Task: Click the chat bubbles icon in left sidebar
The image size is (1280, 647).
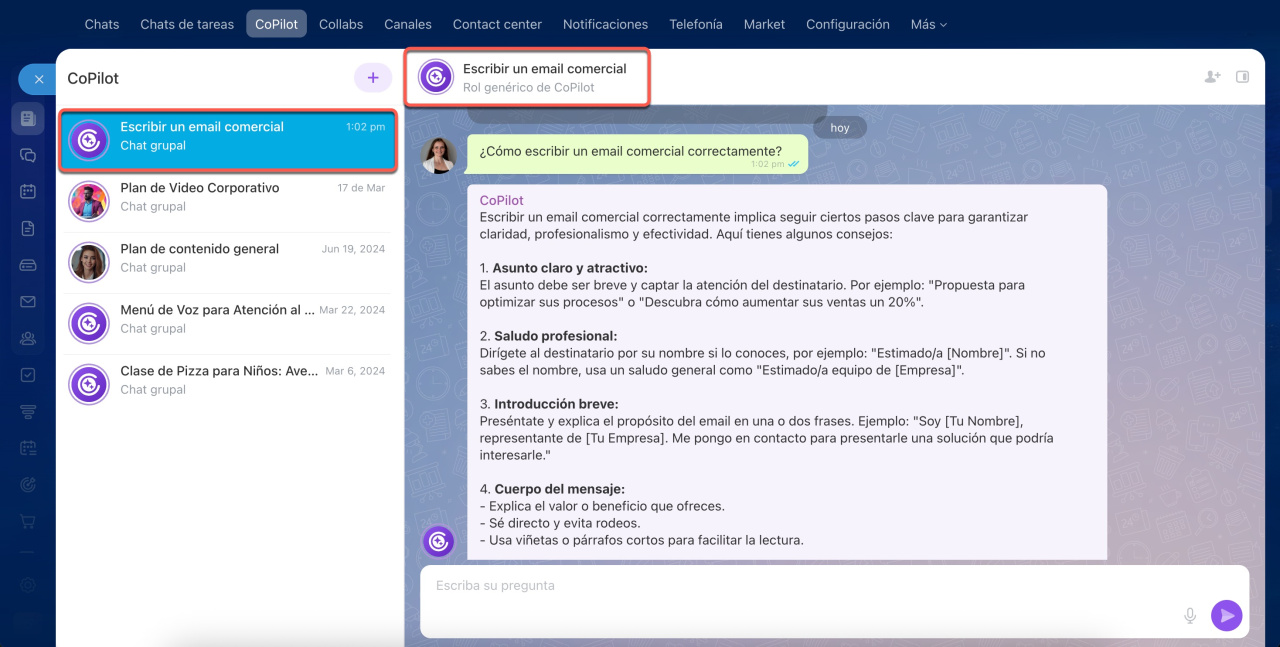Action: (x=28, y=155)
